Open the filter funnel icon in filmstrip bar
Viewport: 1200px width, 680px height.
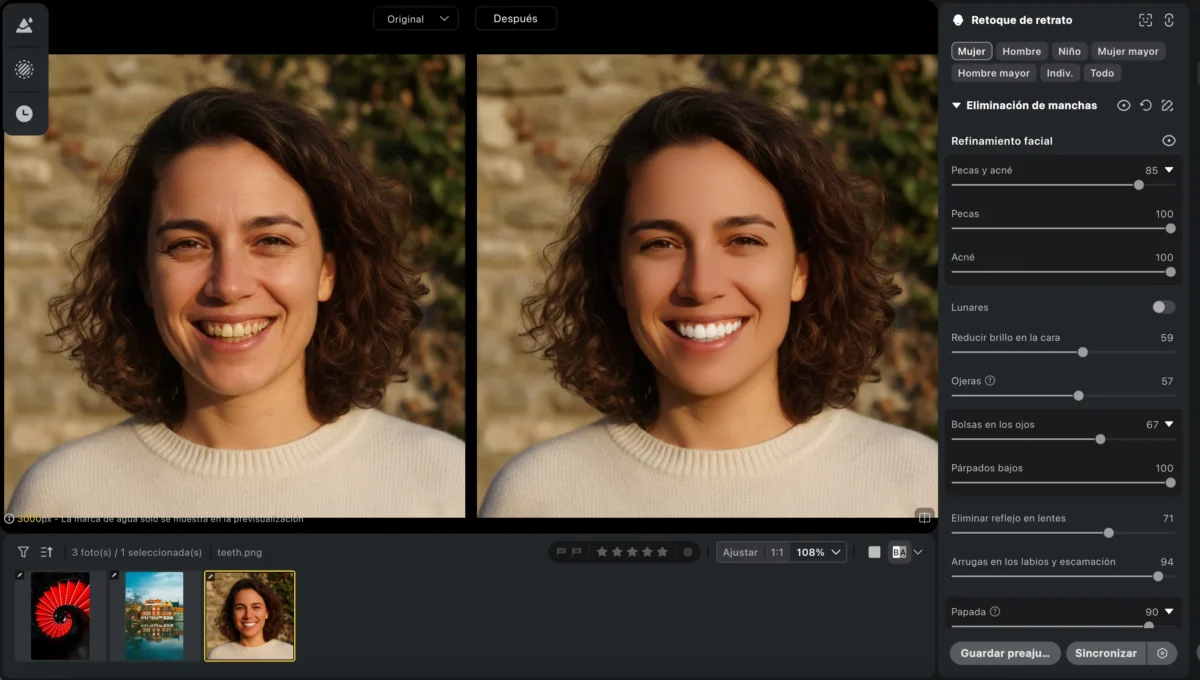pos(23,552)
